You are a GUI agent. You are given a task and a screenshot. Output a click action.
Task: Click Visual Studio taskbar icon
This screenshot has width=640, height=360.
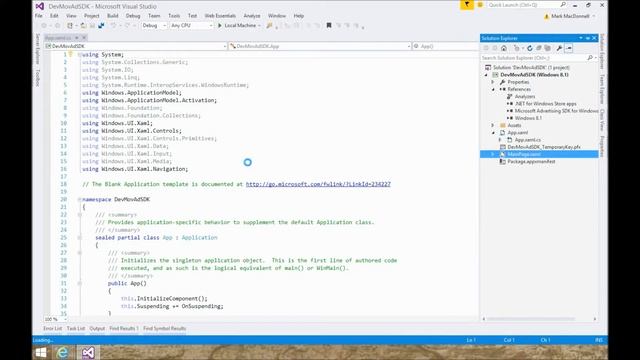click(x=88, y=353)
